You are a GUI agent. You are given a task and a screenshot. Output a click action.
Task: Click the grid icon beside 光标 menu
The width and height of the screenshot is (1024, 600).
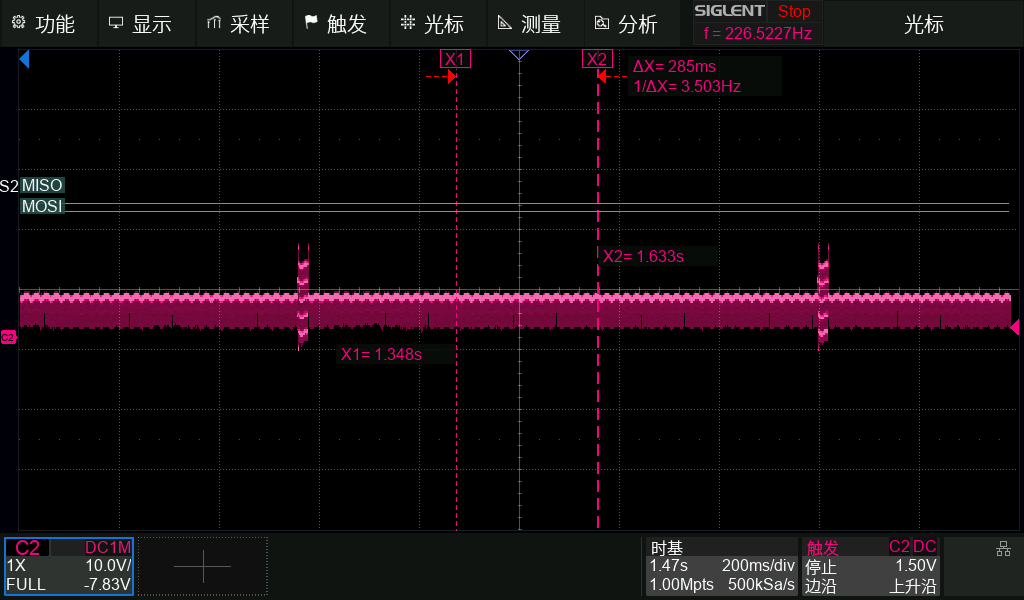[408, 23]
